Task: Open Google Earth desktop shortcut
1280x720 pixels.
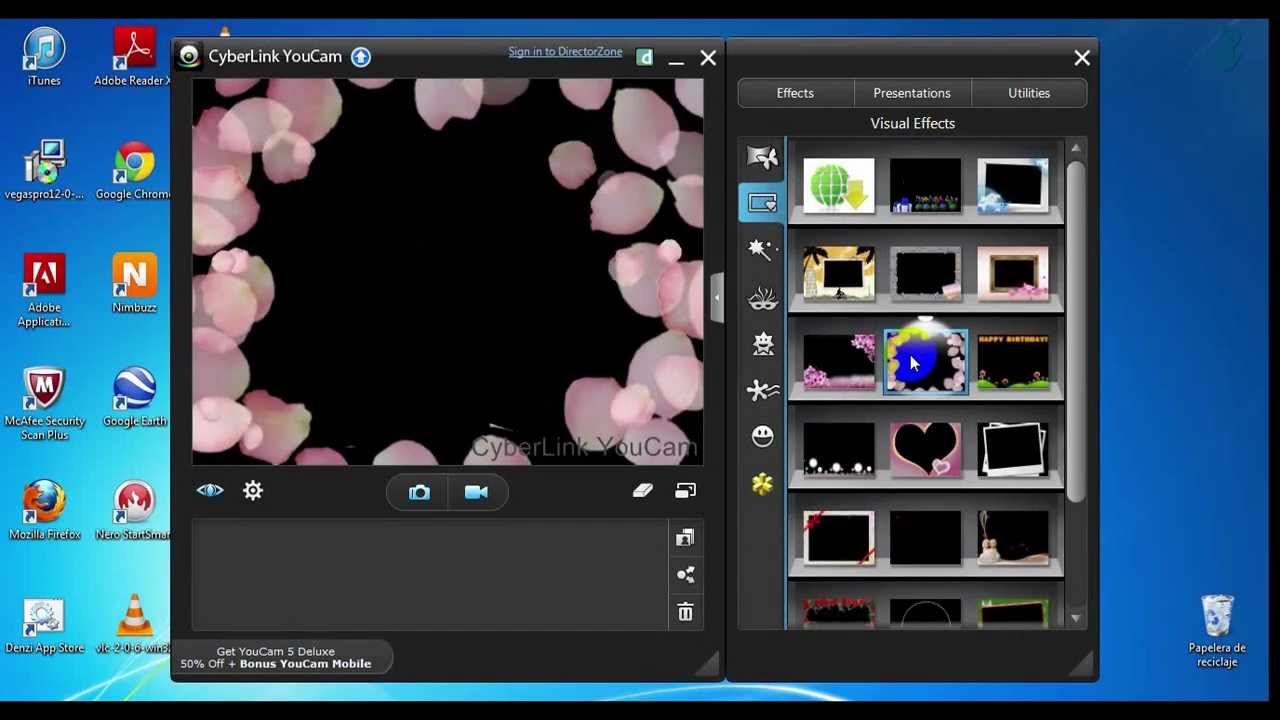Action: coord(134,397)
